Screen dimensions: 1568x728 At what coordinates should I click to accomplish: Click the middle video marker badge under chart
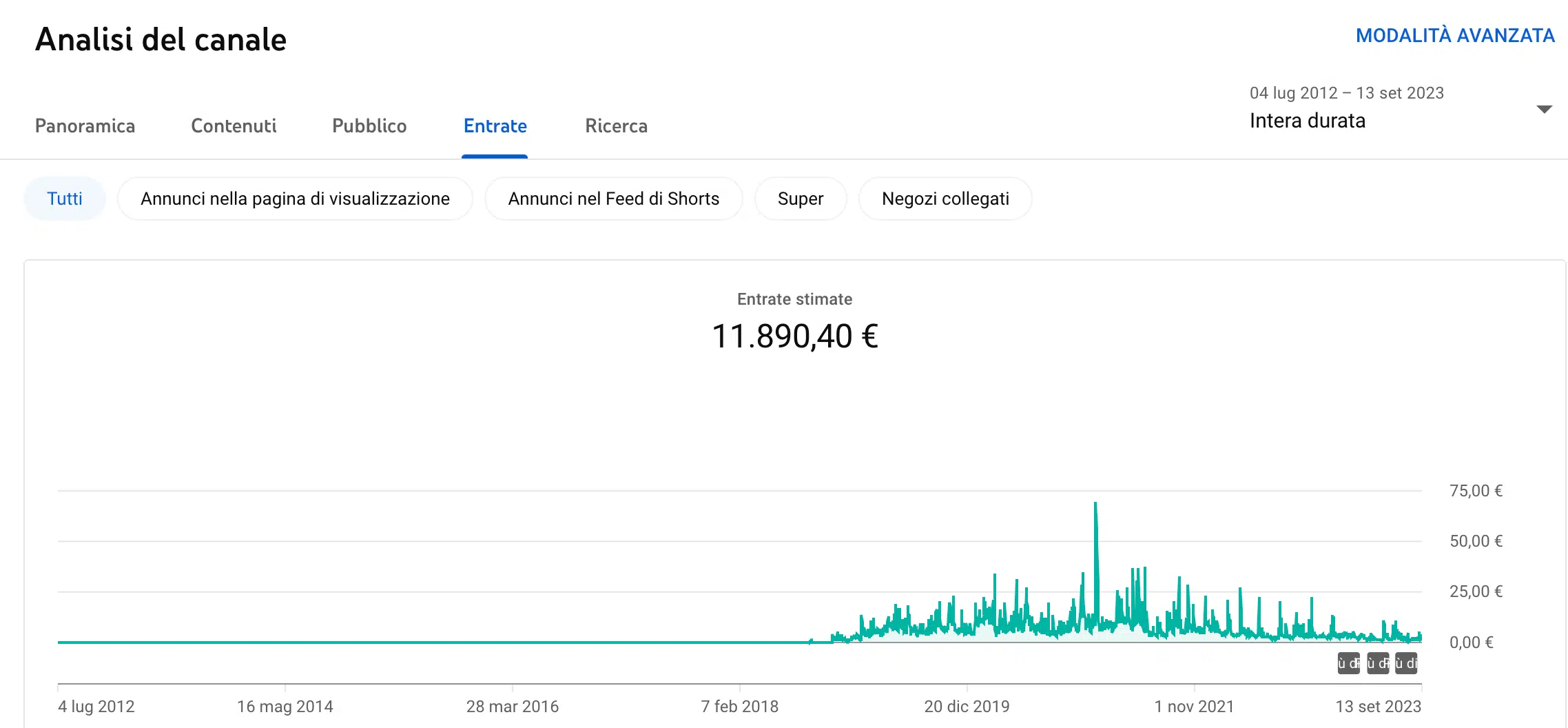click(1377, 663)
